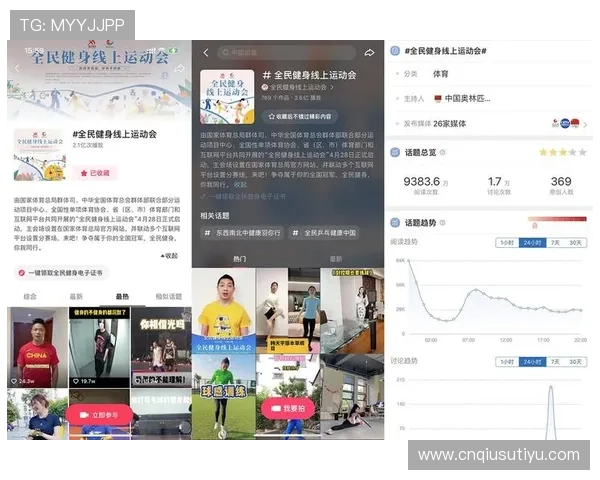
Task: Open related topic 全民乒乓健康中国
Action: 324,233
